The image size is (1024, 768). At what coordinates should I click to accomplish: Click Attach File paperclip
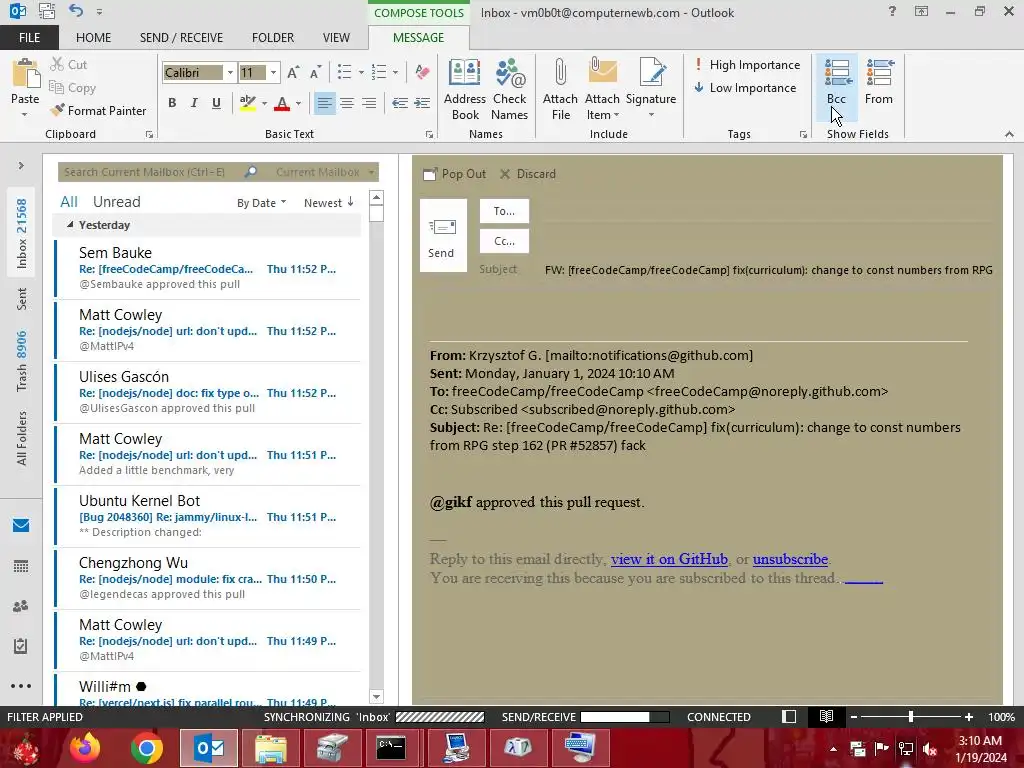click(560, 89)
